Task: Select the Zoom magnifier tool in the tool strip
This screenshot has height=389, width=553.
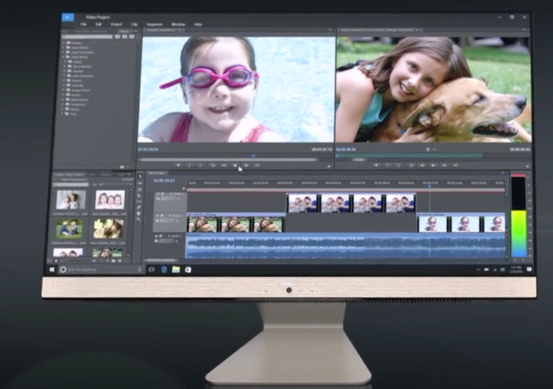Action: pyautogui.click(x=139, y=219)
